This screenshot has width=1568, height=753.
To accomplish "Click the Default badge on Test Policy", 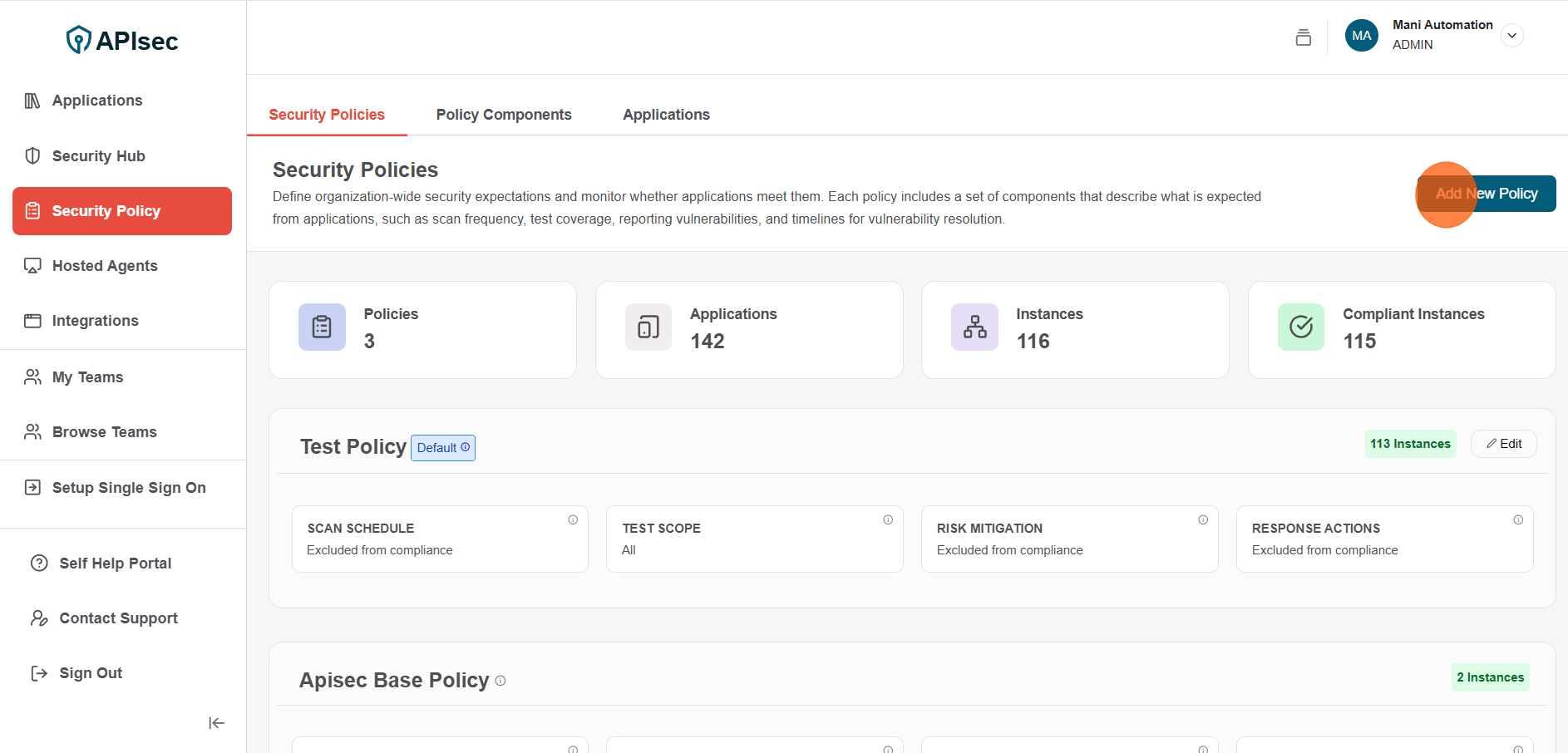I will coord(442,448).
